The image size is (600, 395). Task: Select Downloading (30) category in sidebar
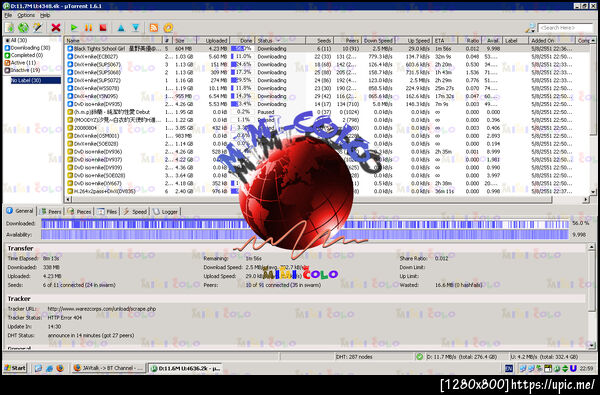[27, 48]
